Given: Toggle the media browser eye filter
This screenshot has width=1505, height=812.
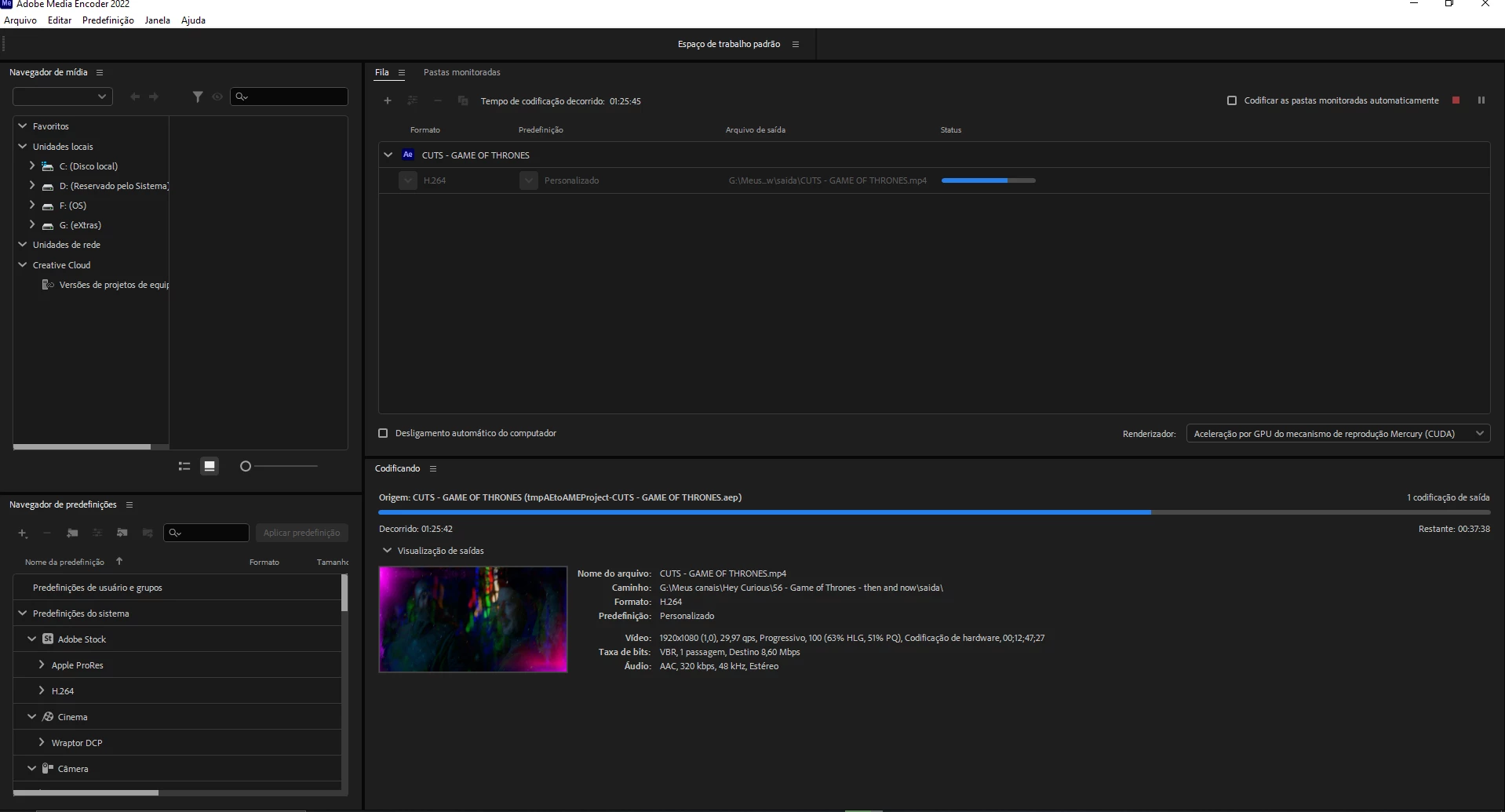Looking at the screenshot, I should click(217, 96).
